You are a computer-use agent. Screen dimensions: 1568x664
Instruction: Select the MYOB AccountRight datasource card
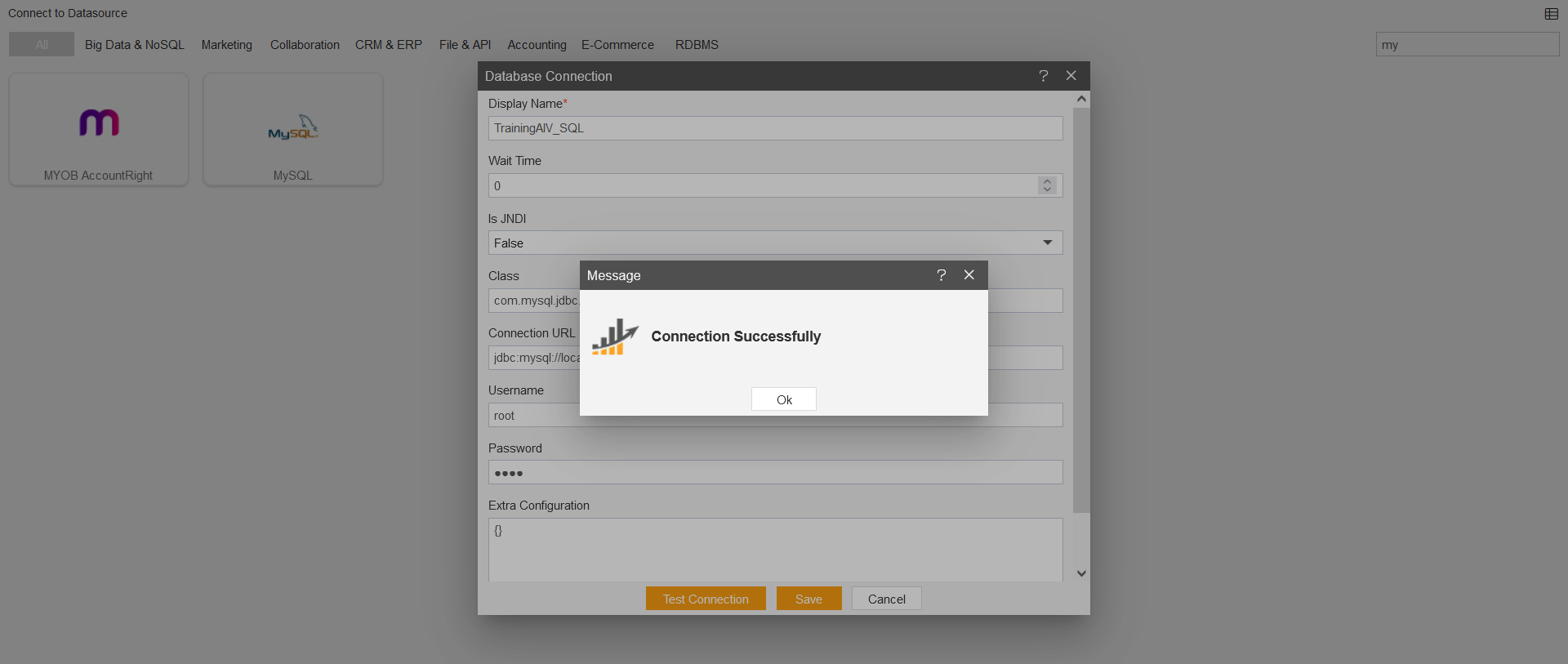(99, 130)
